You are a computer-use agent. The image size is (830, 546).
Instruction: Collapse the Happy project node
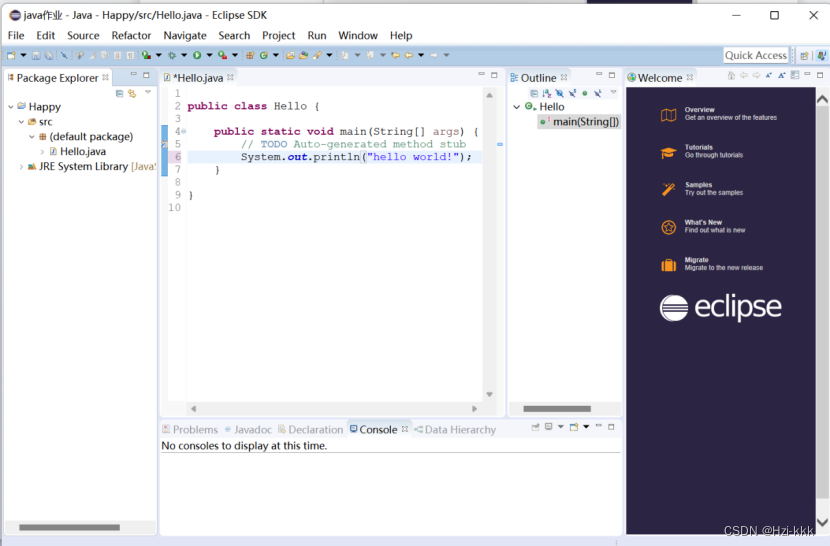pyautogui.click(x=11, y=106)
